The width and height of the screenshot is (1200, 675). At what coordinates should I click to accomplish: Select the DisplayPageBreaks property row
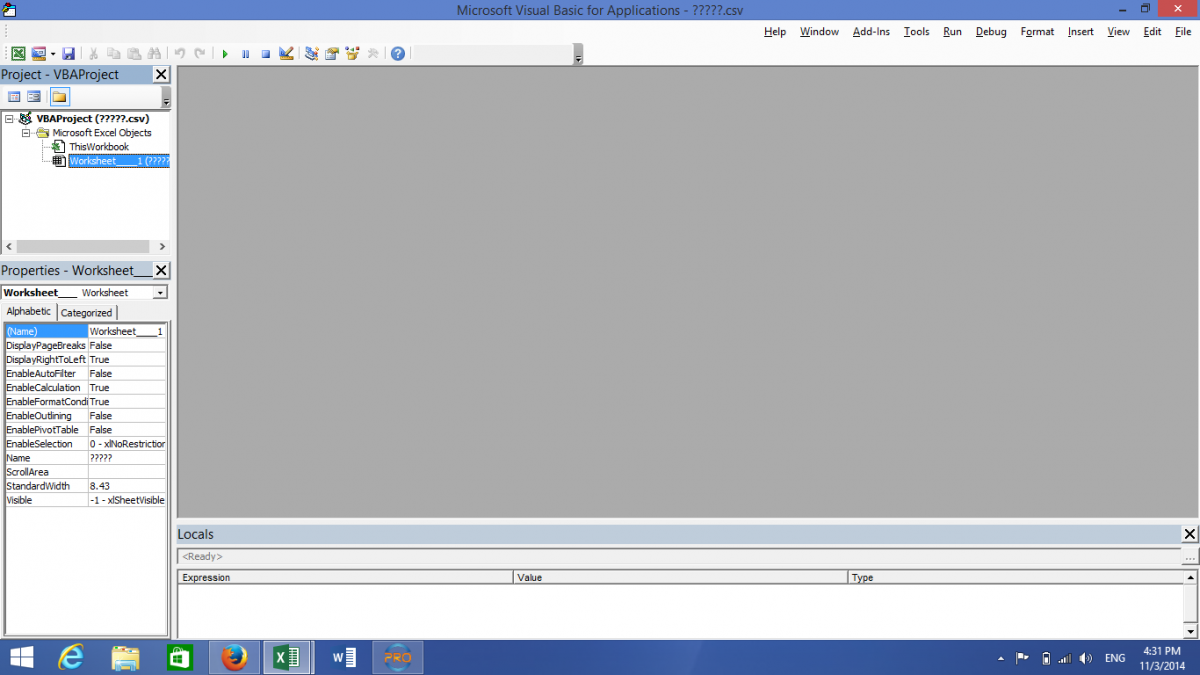click(86, 345)
